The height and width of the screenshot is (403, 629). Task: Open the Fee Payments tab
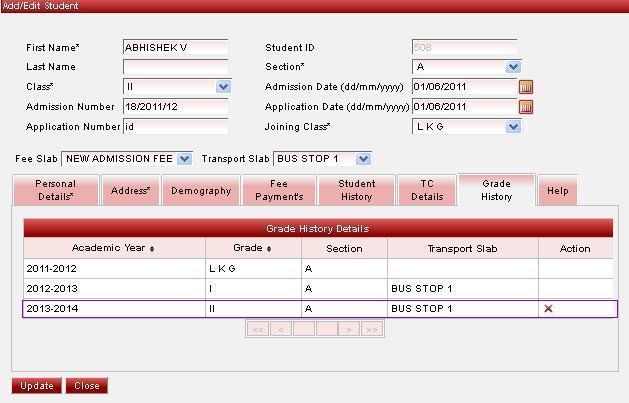tap(279, 190)
